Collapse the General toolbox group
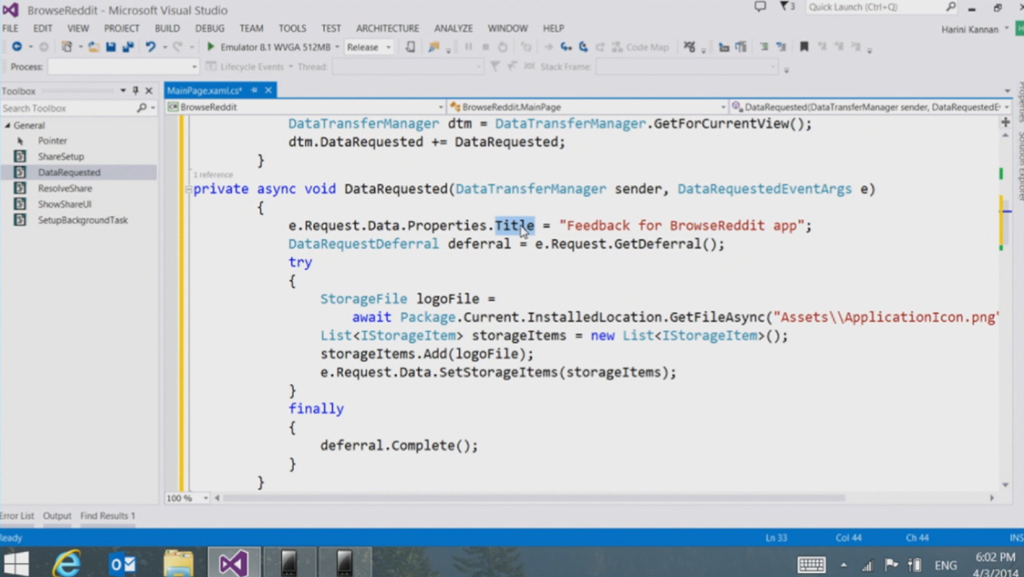Image resolution: width=1024 pixels, height=577 pixels. tap(8, 125)
